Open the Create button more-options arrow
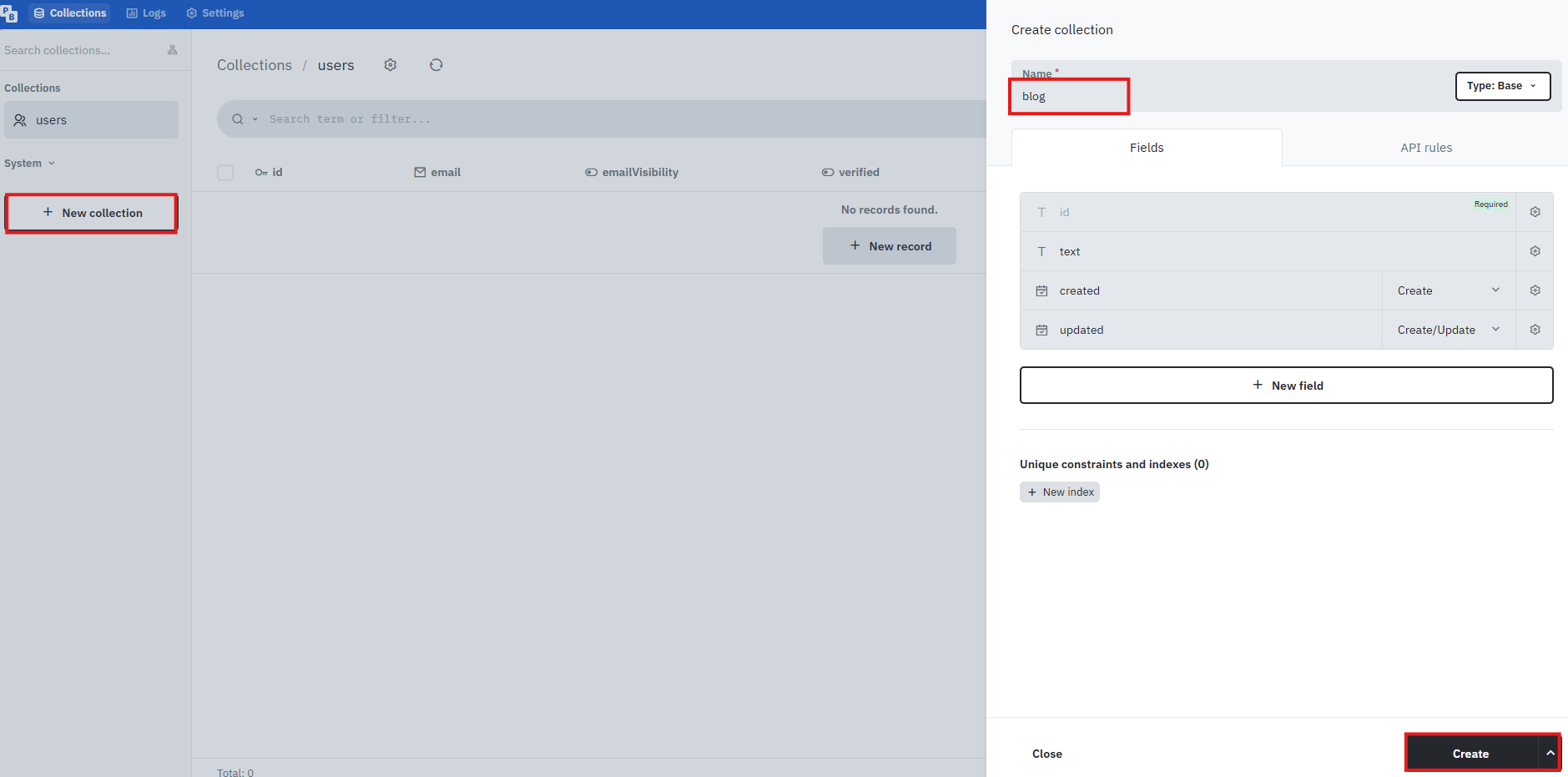 1550,754
